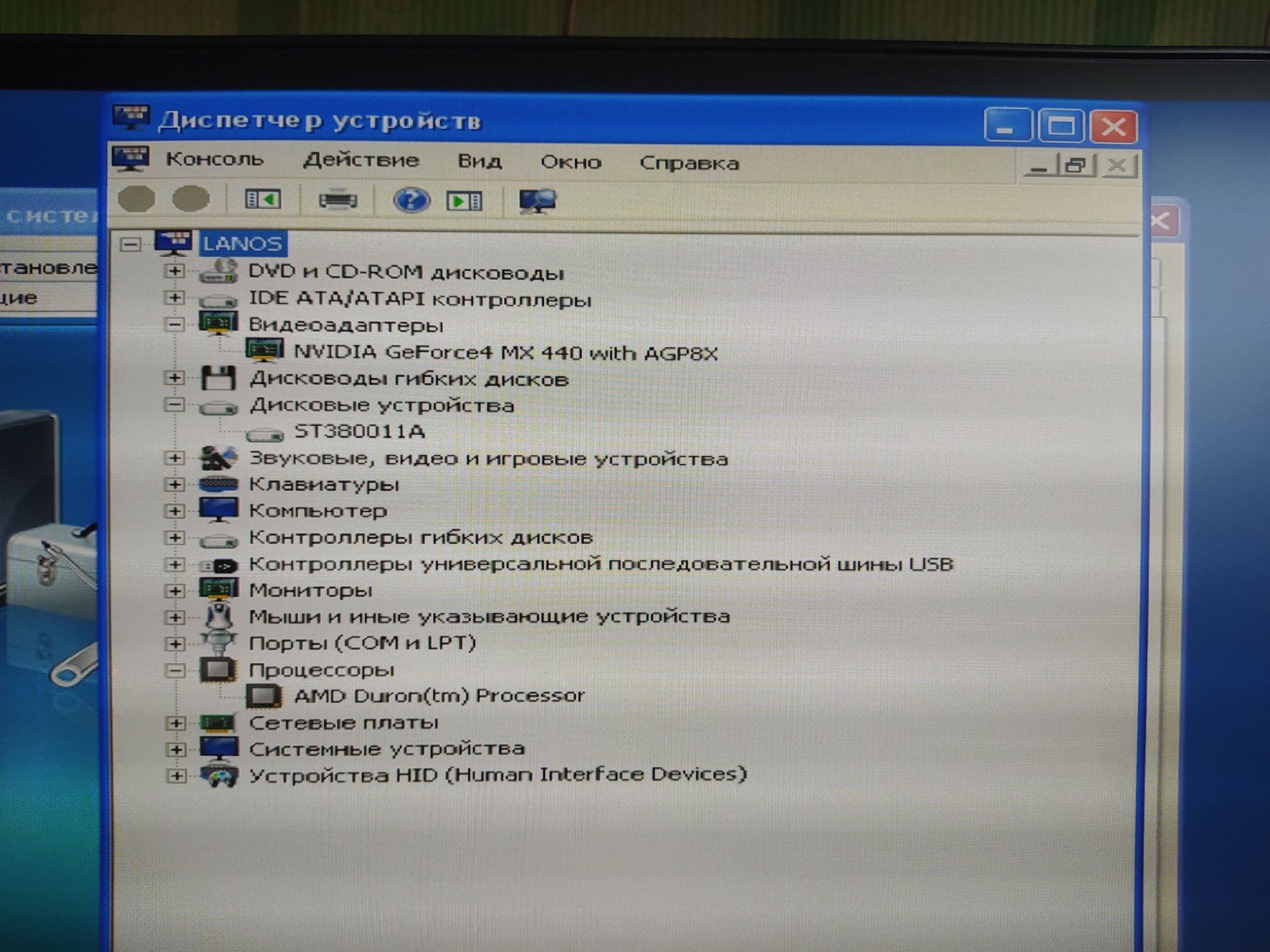The height and width of the screenshot is (952, 1270).
Task: Click the AMD Duron processor icon
Action: (x=264, y=696)
